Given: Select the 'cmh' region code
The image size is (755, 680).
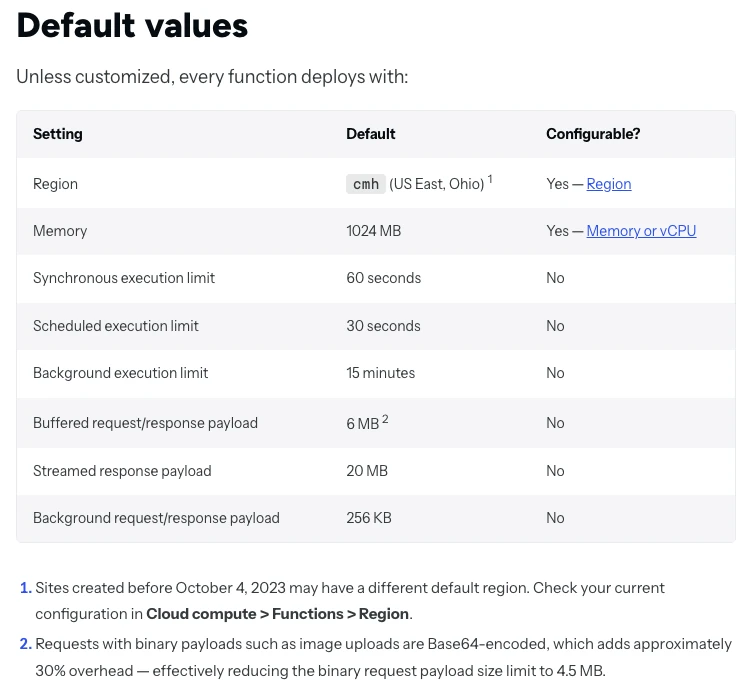Looking at the screenshot, I should (366, 184).
